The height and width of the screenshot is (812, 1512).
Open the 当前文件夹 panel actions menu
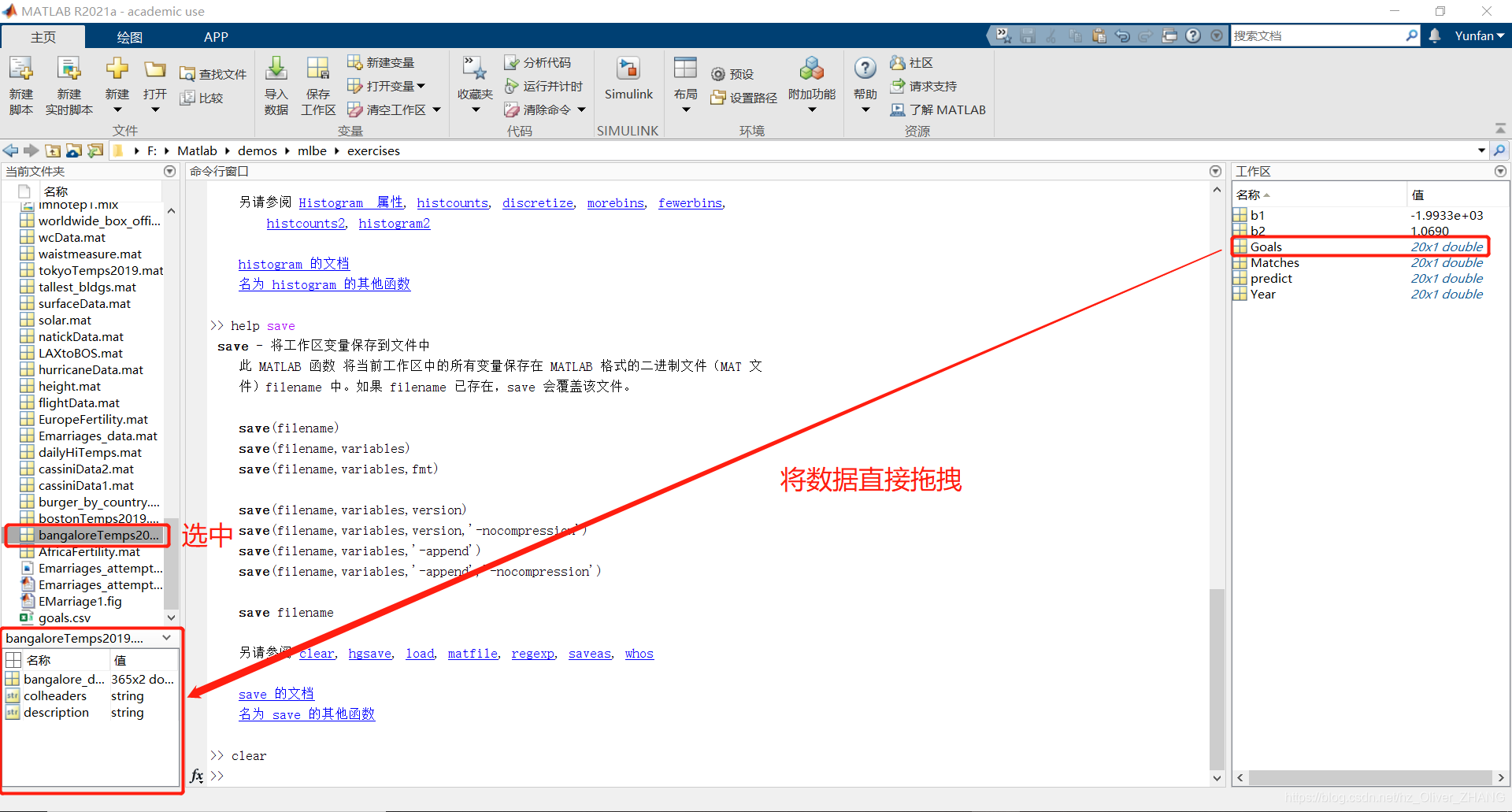[169, 171]
